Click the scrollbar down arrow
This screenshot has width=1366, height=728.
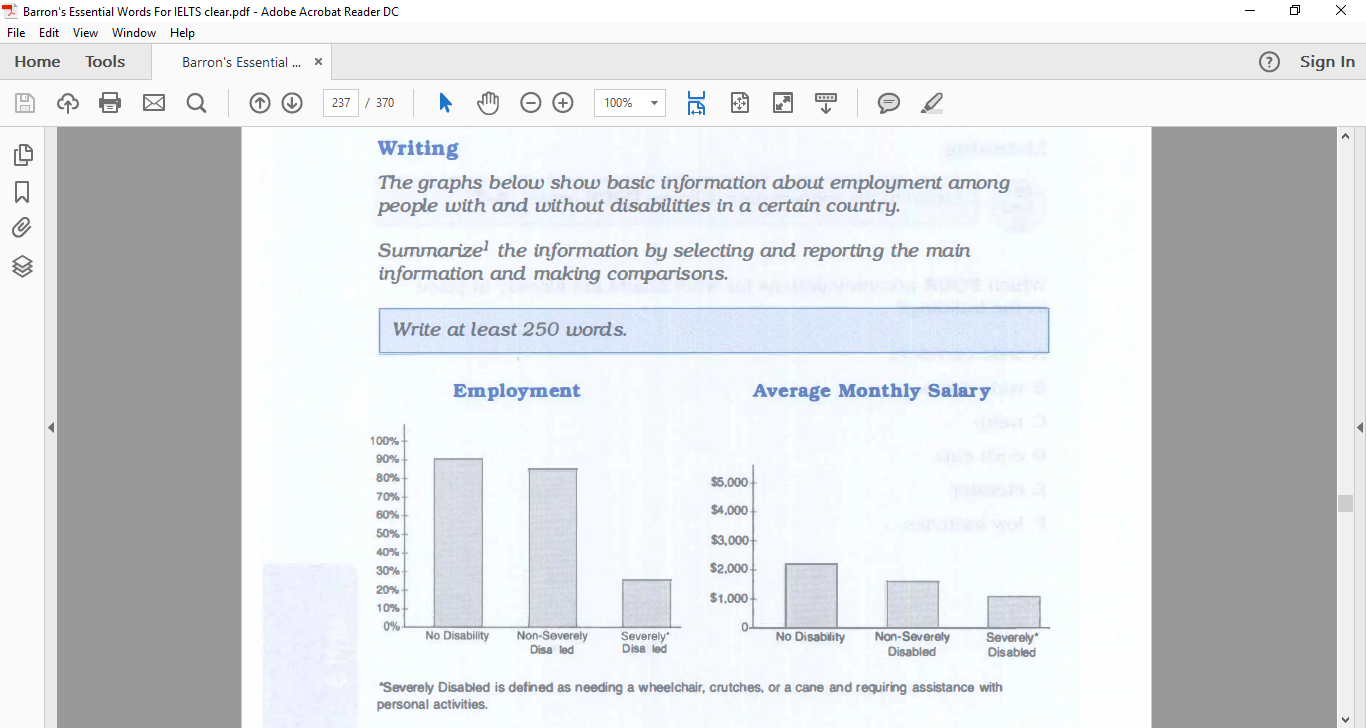[x=1345, y=719]
